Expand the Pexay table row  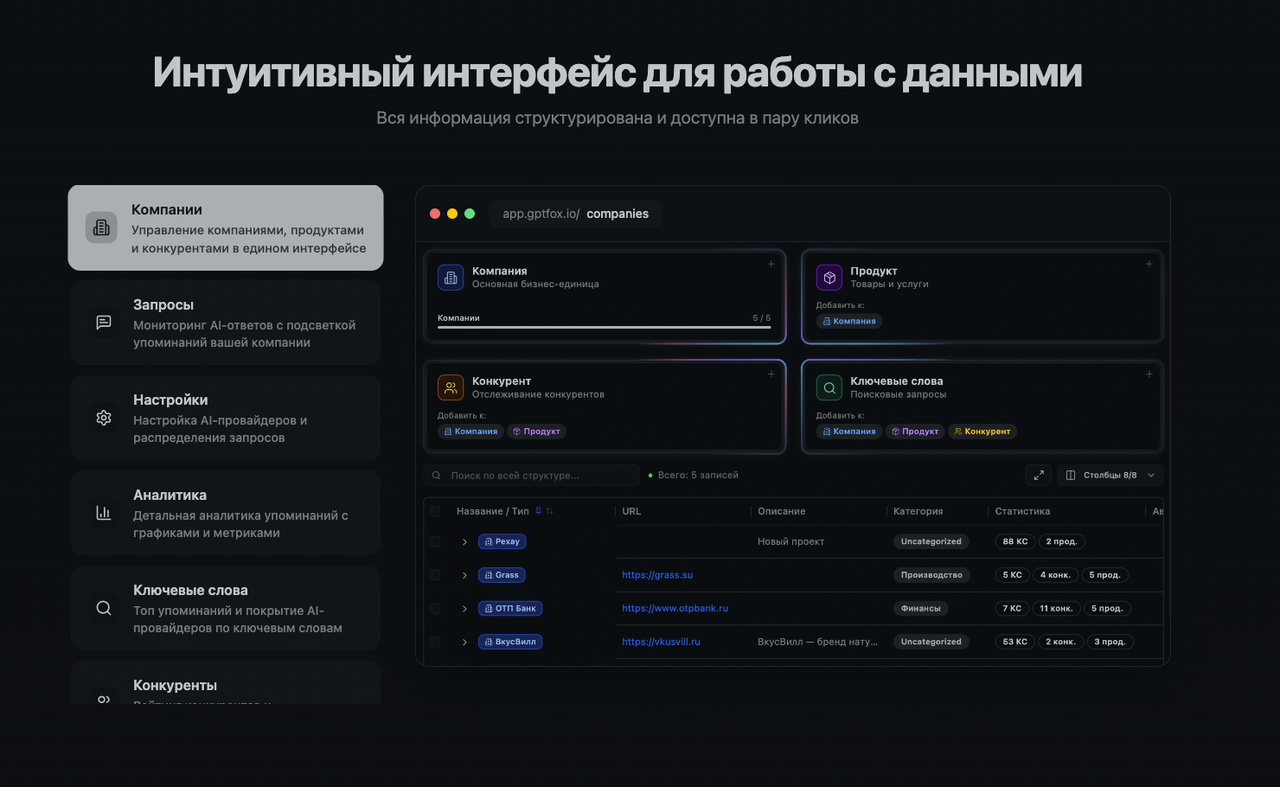tap(463, 541)
